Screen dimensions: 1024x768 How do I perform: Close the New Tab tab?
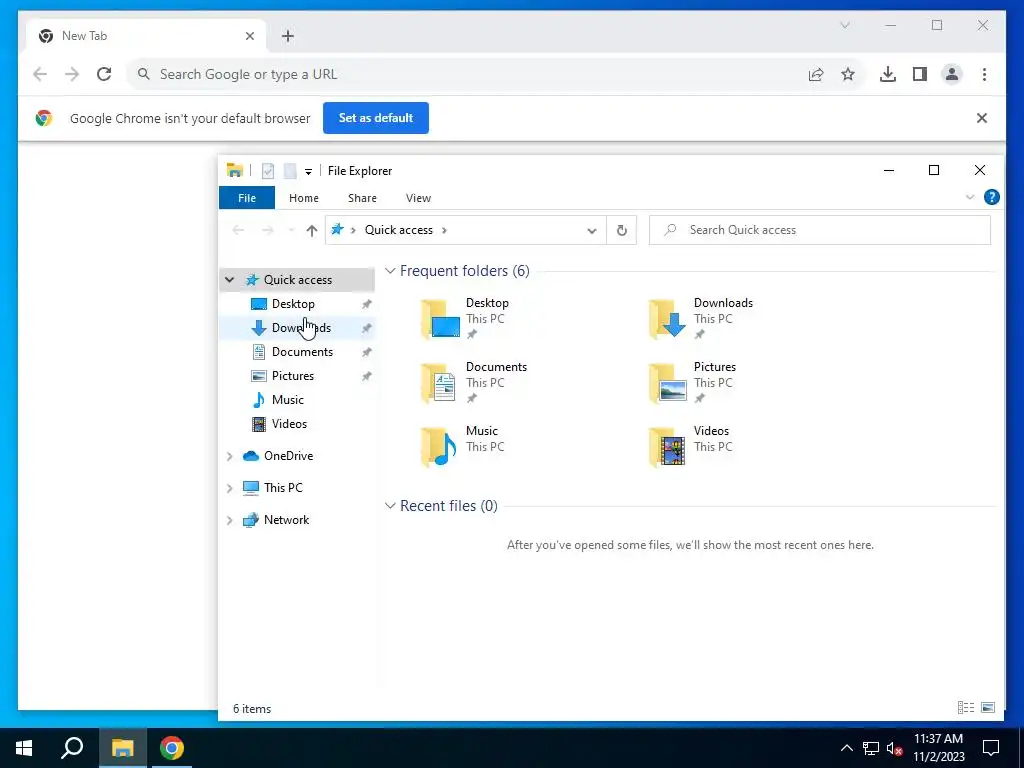pyautogui.click(x=249, y=36)
